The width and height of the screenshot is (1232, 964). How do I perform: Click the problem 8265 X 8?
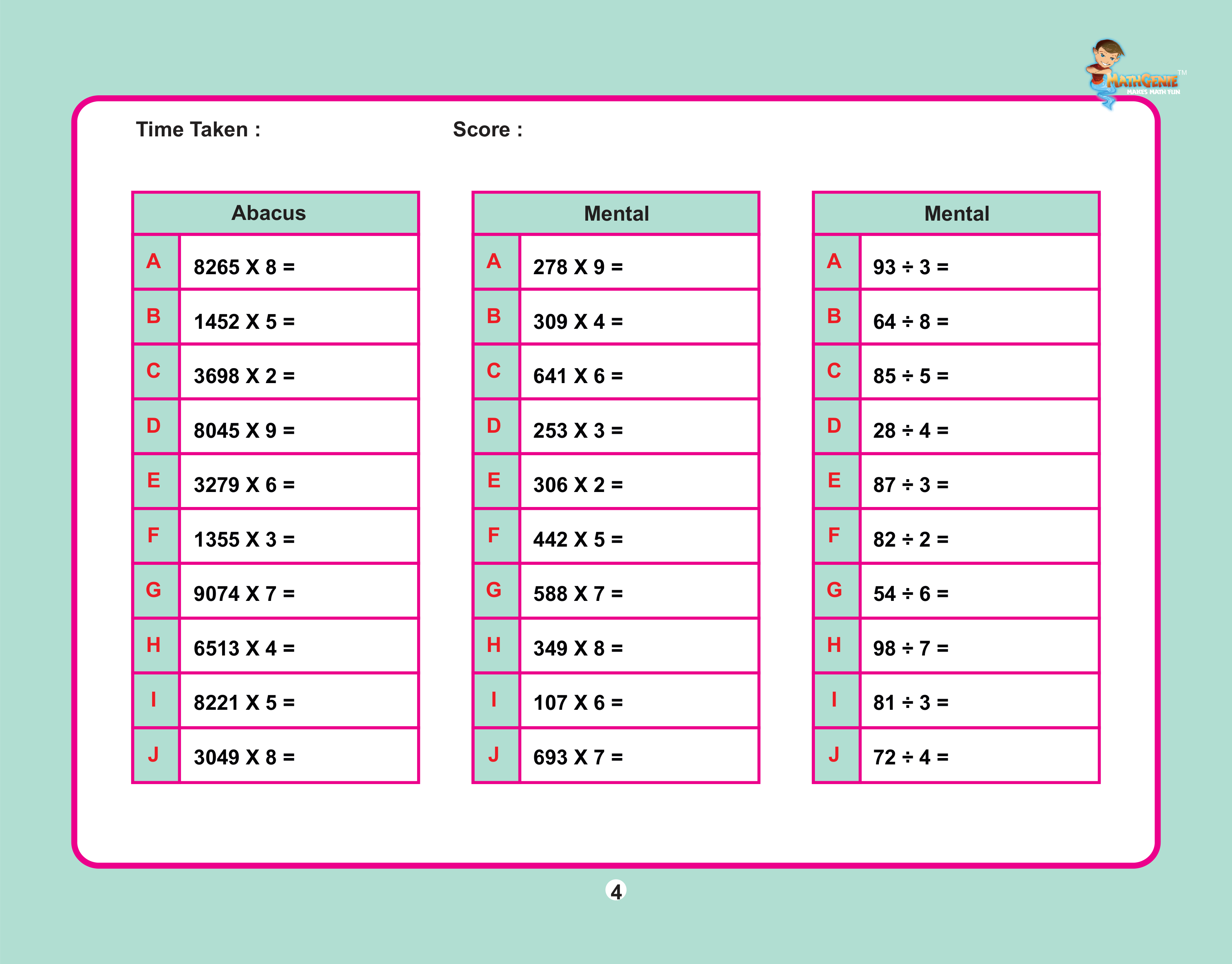[244, 267]
